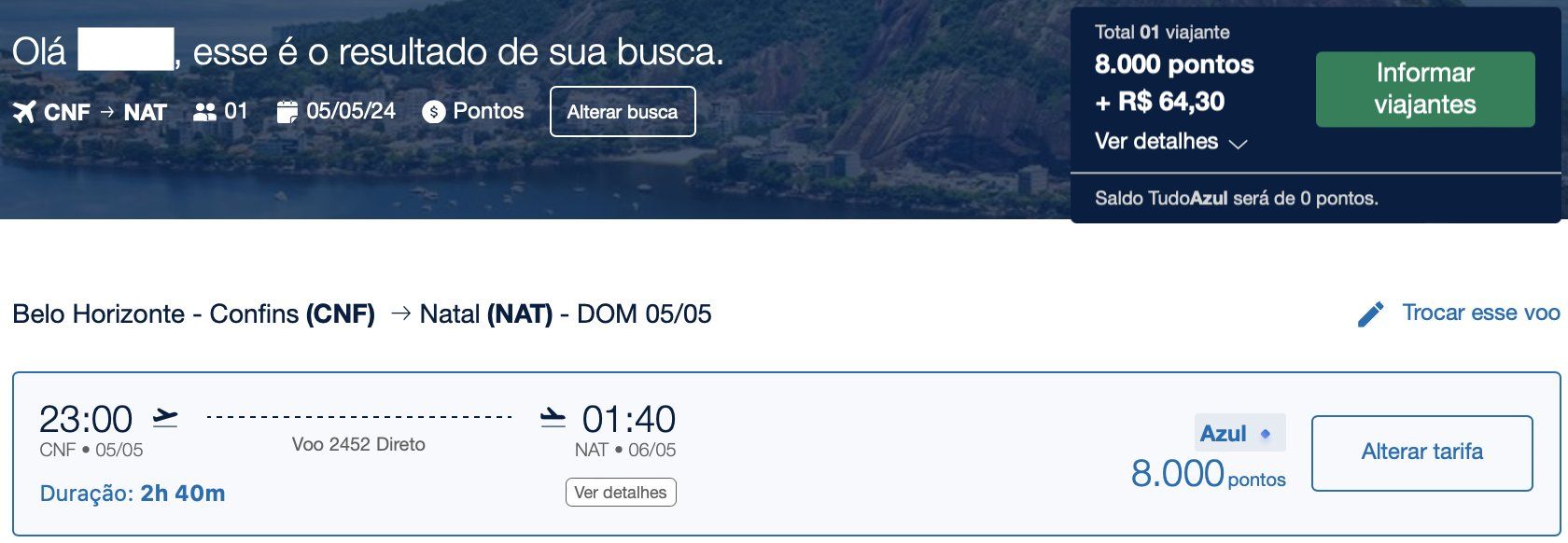Click the passengers icon next to 01
The height and width of the screenshot is (543, 1568).
[x=204, y=112]
